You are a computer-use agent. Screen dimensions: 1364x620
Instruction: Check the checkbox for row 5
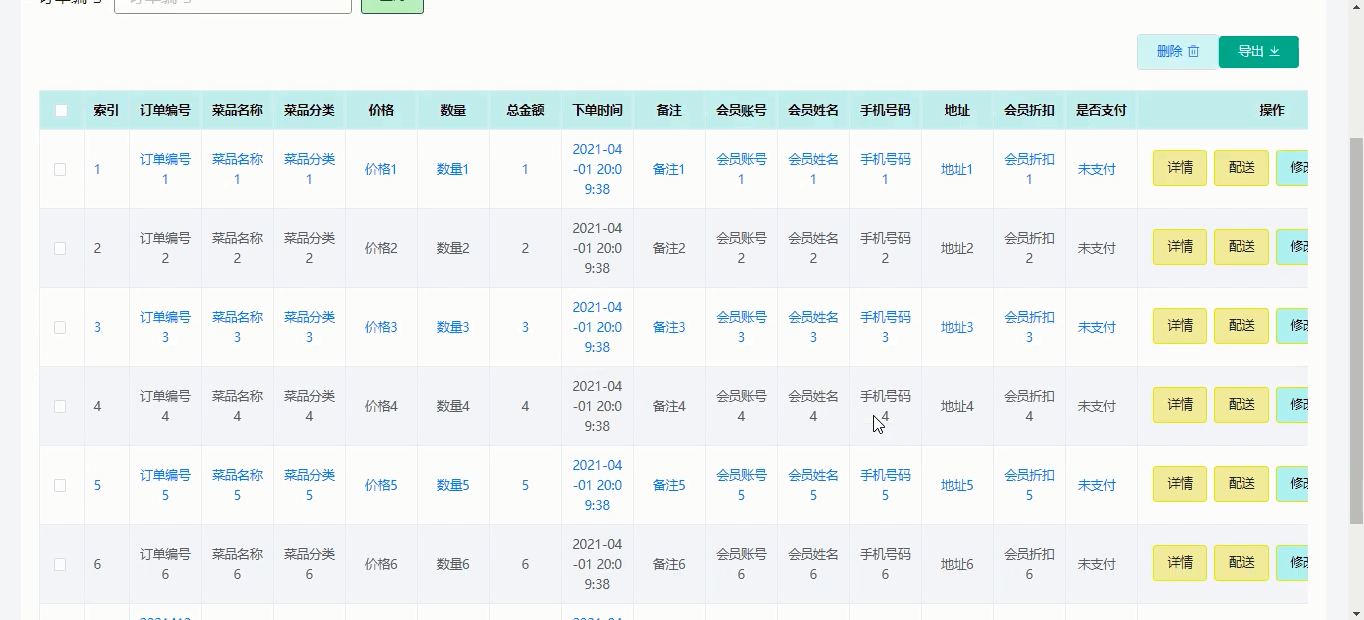click(x=60, y=485)
